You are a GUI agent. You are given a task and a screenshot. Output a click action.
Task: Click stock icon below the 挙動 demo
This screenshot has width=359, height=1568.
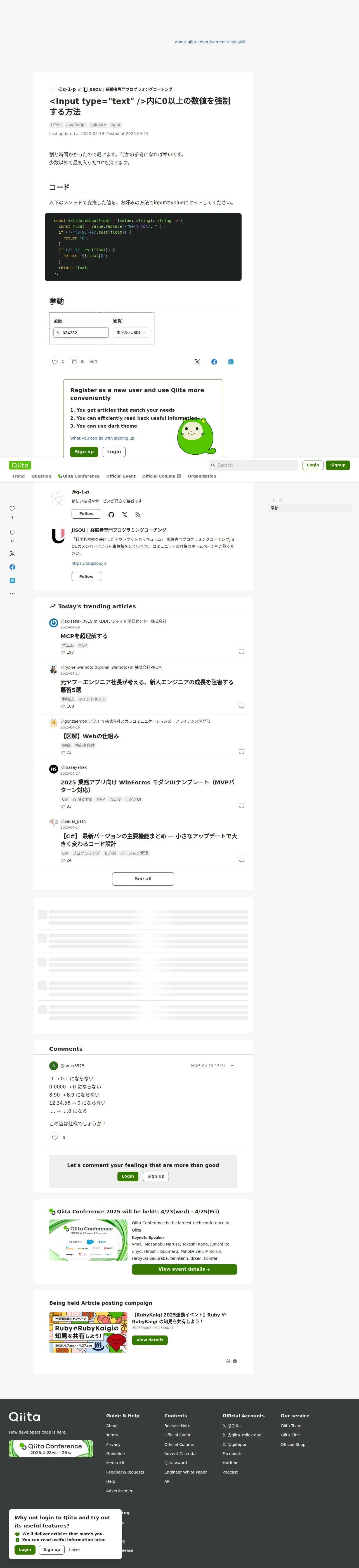click(74, 362)
